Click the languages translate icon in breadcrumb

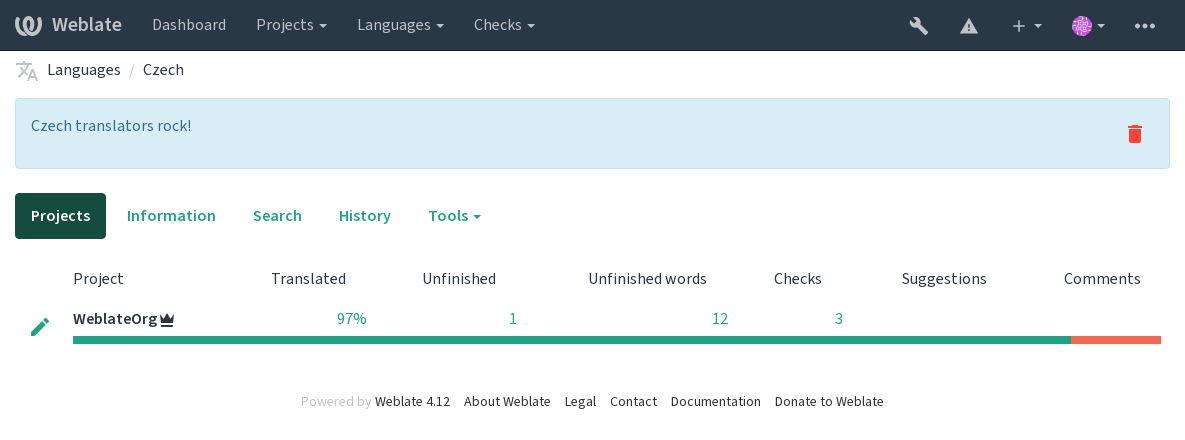[26, 70]
